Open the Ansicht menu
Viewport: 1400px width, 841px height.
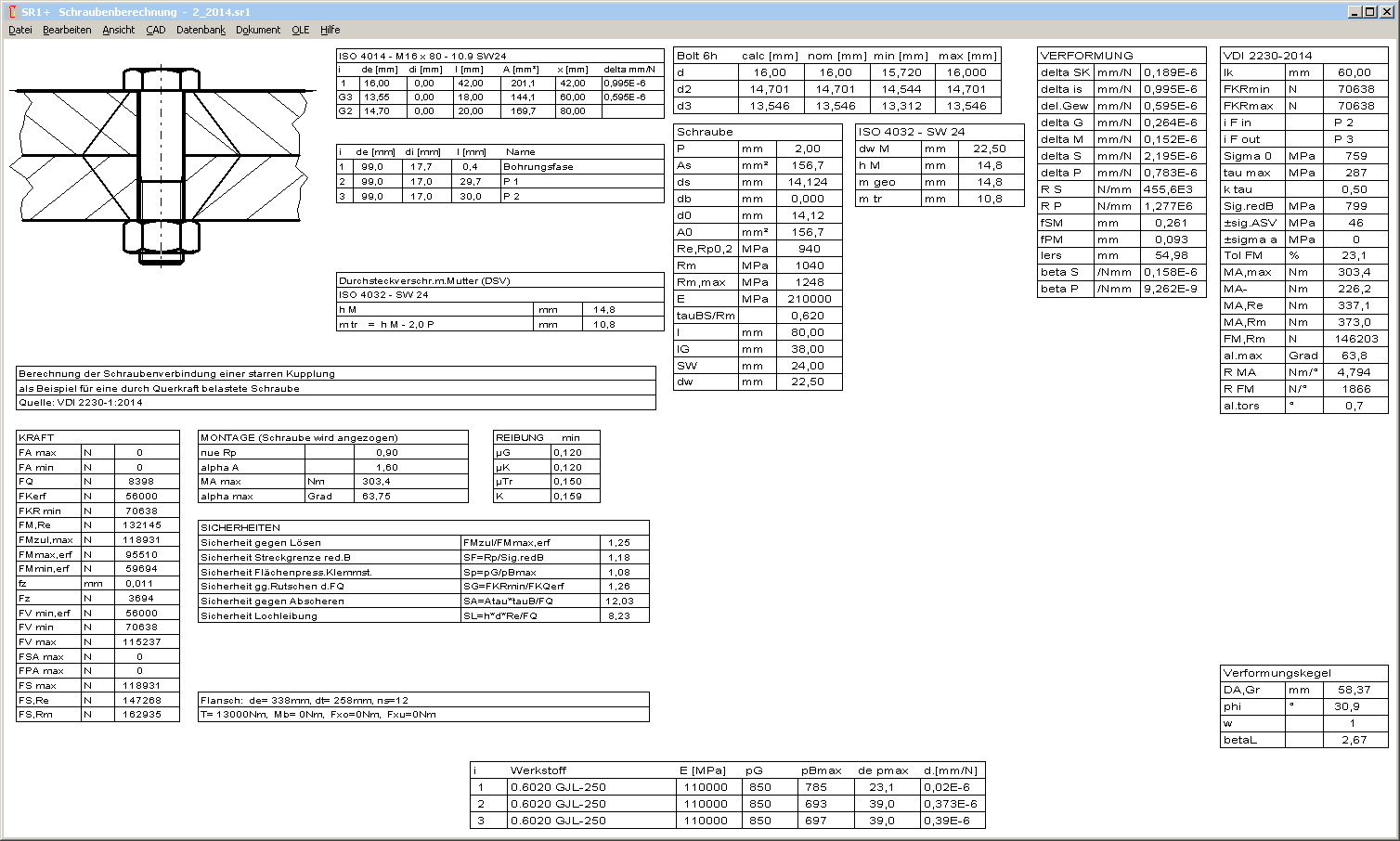coord(117,30)
